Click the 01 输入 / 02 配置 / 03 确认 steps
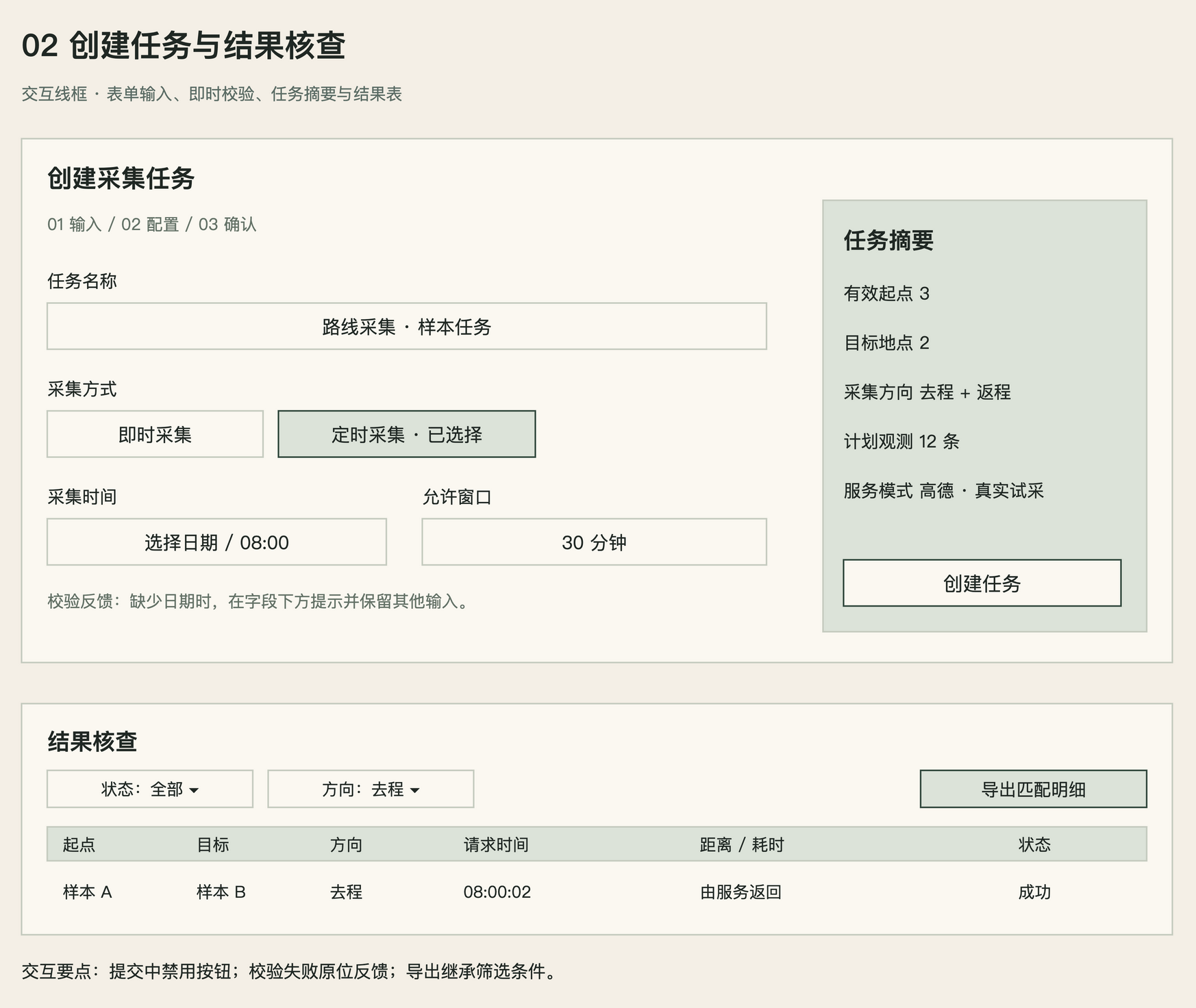Image resolution: width=1196 pixels, height=1008 pixels. (x=152, y=224)
